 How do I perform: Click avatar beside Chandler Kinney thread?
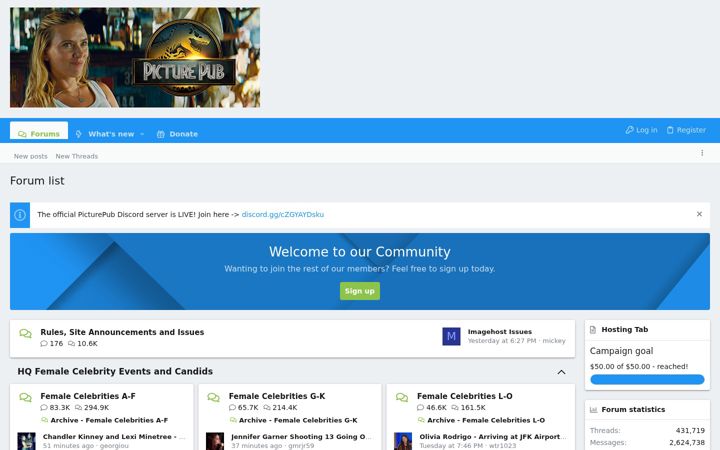(x=26, y=441)
